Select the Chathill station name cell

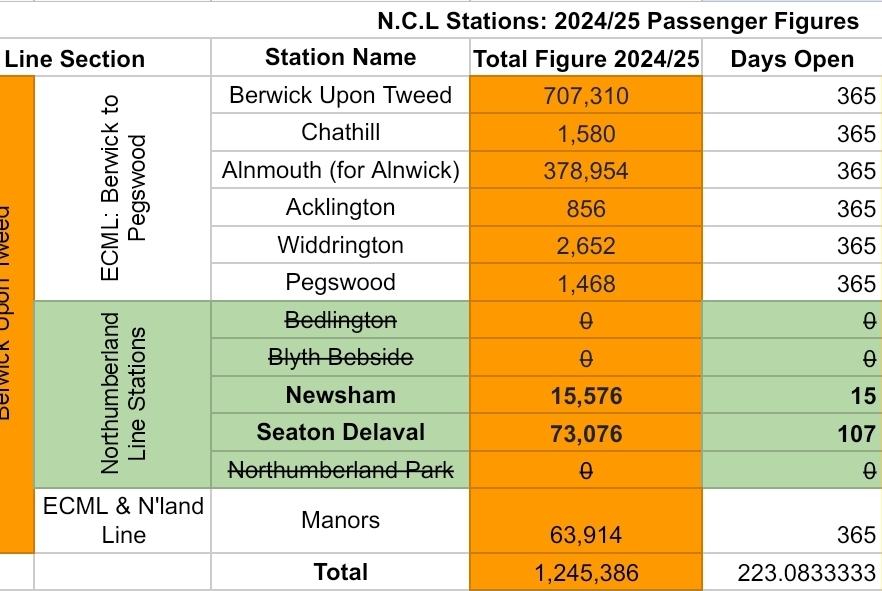pos(340,133)
